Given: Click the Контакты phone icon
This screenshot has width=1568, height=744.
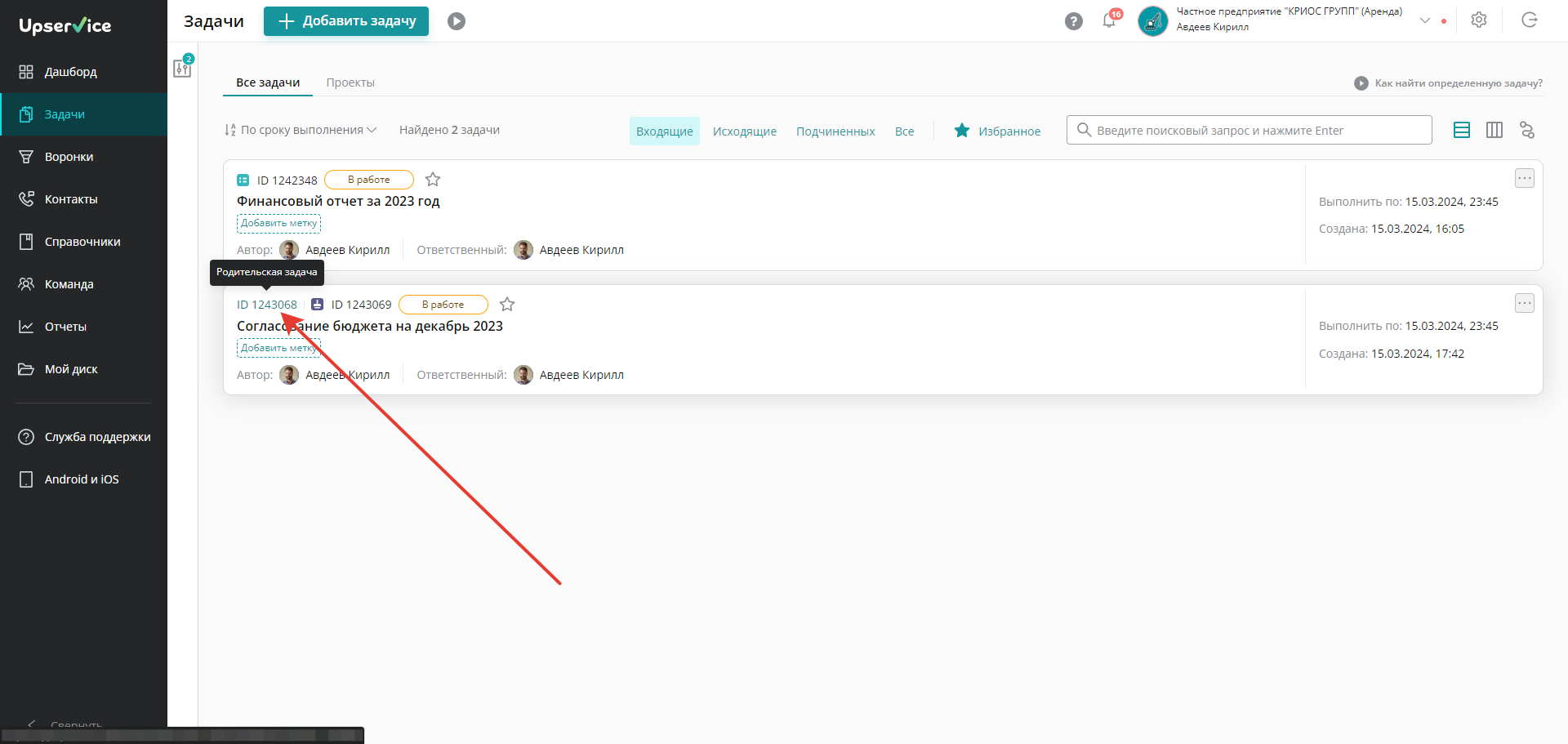Looking at the screenshot, I should tap(26, 199).
